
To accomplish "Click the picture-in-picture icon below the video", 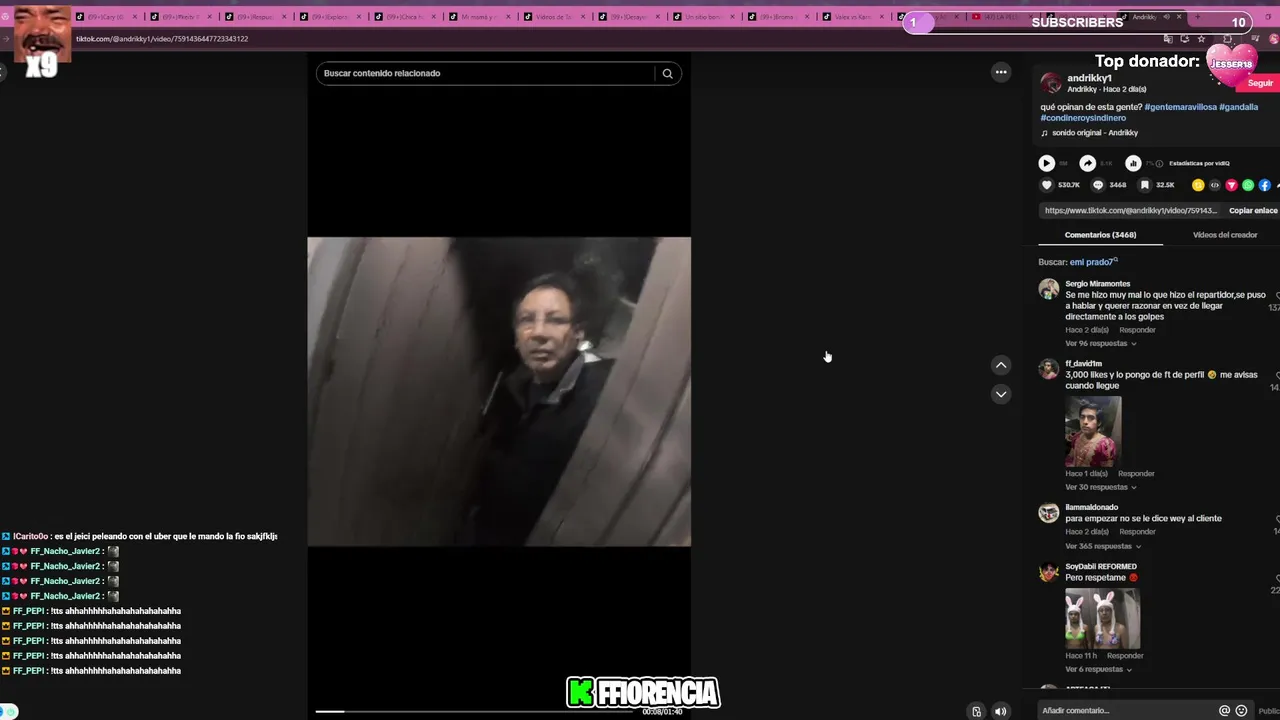I will pos(976,712).
